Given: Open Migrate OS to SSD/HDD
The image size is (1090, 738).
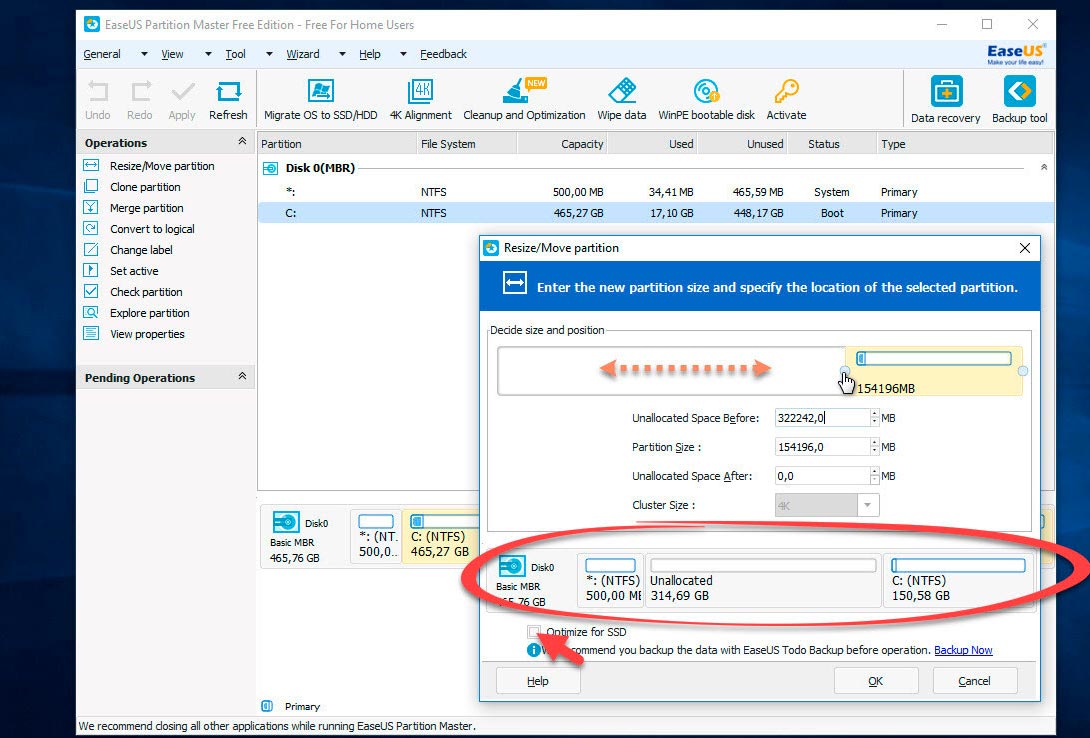Looking at the screenshot, I should pos(320,99).
